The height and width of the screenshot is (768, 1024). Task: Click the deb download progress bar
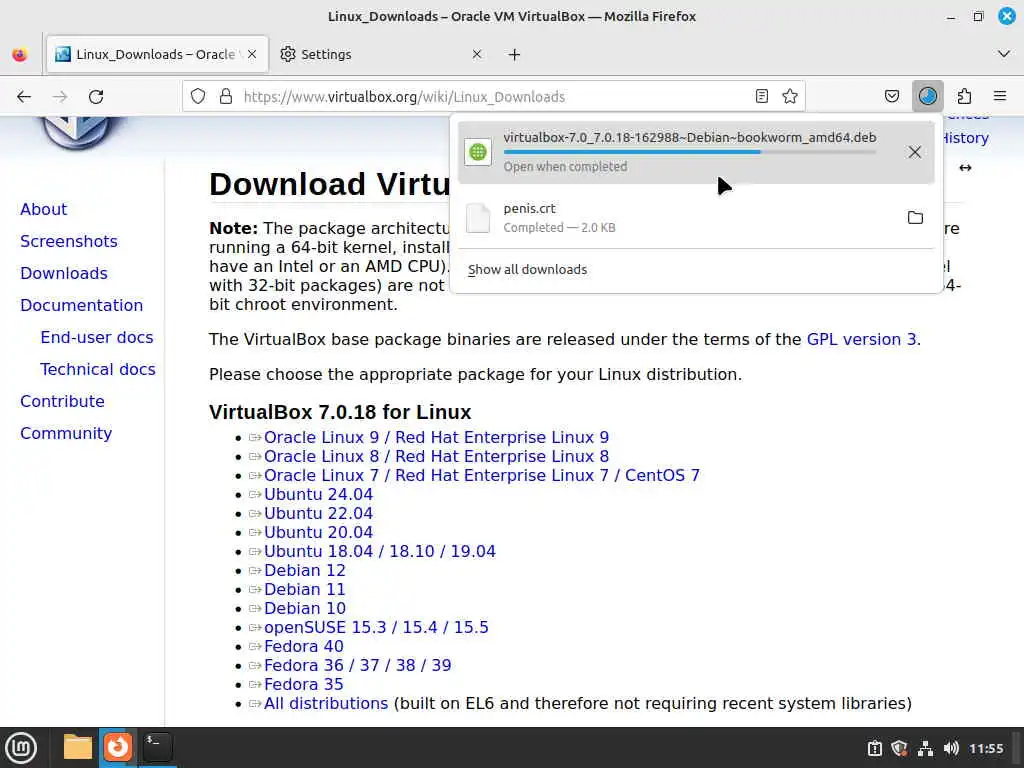690,152
